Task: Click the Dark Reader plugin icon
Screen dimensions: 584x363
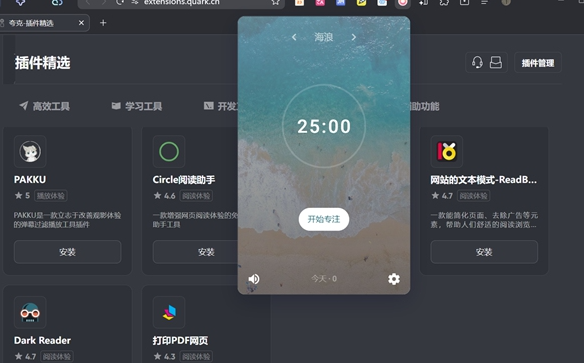Action: tap(30, 312)
